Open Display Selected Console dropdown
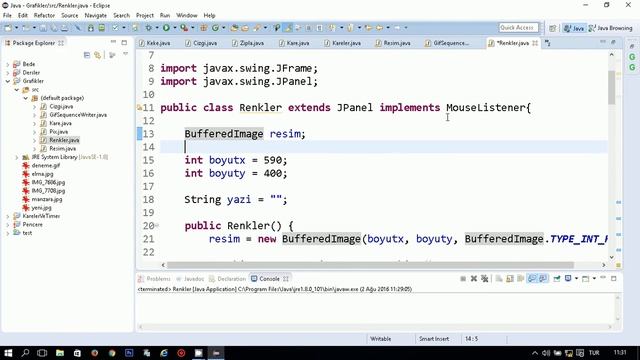The width and height of the screenshot is (640, 360). pos(576,279)
